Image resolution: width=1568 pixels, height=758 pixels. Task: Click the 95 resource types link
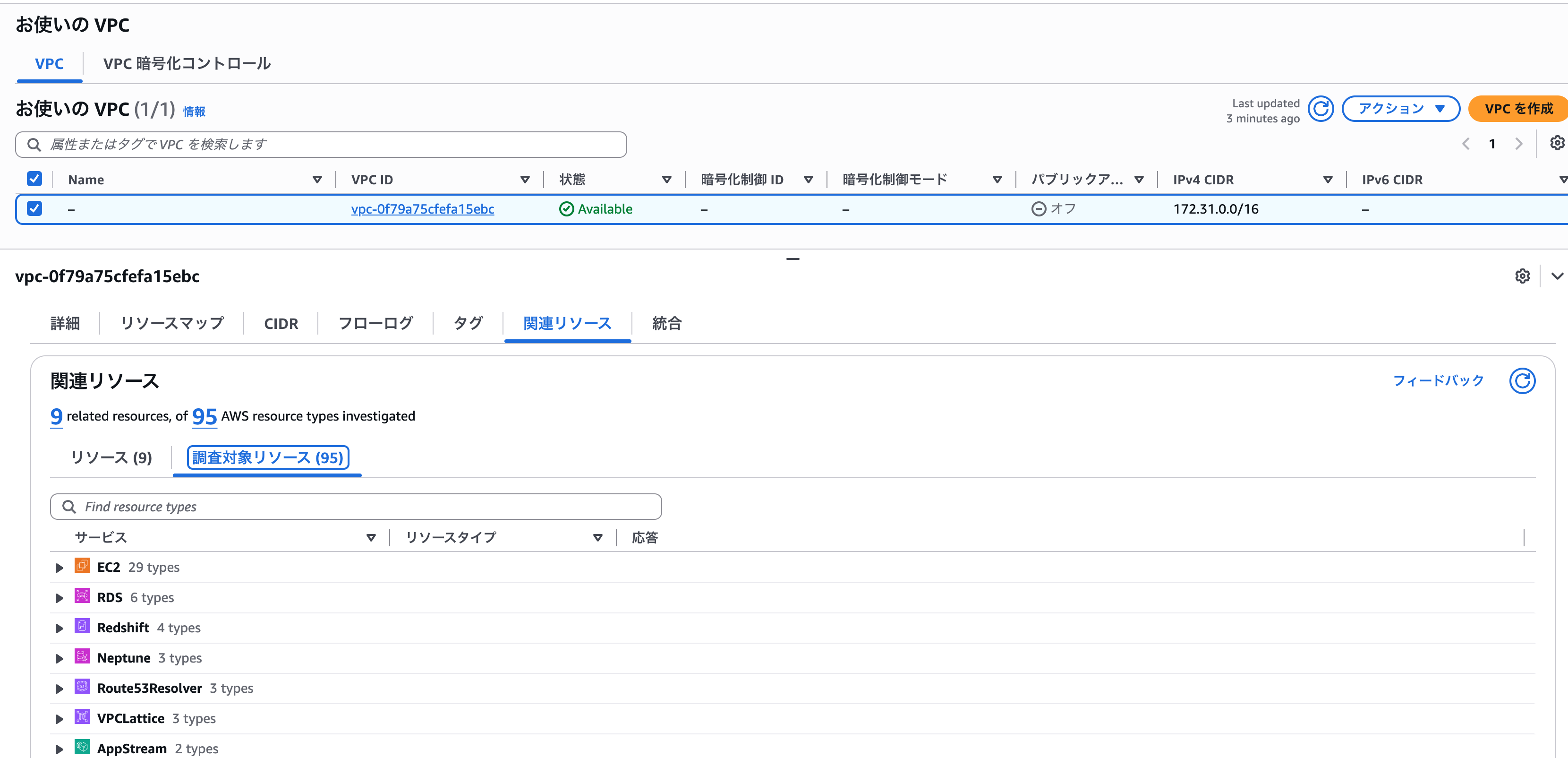205,416
